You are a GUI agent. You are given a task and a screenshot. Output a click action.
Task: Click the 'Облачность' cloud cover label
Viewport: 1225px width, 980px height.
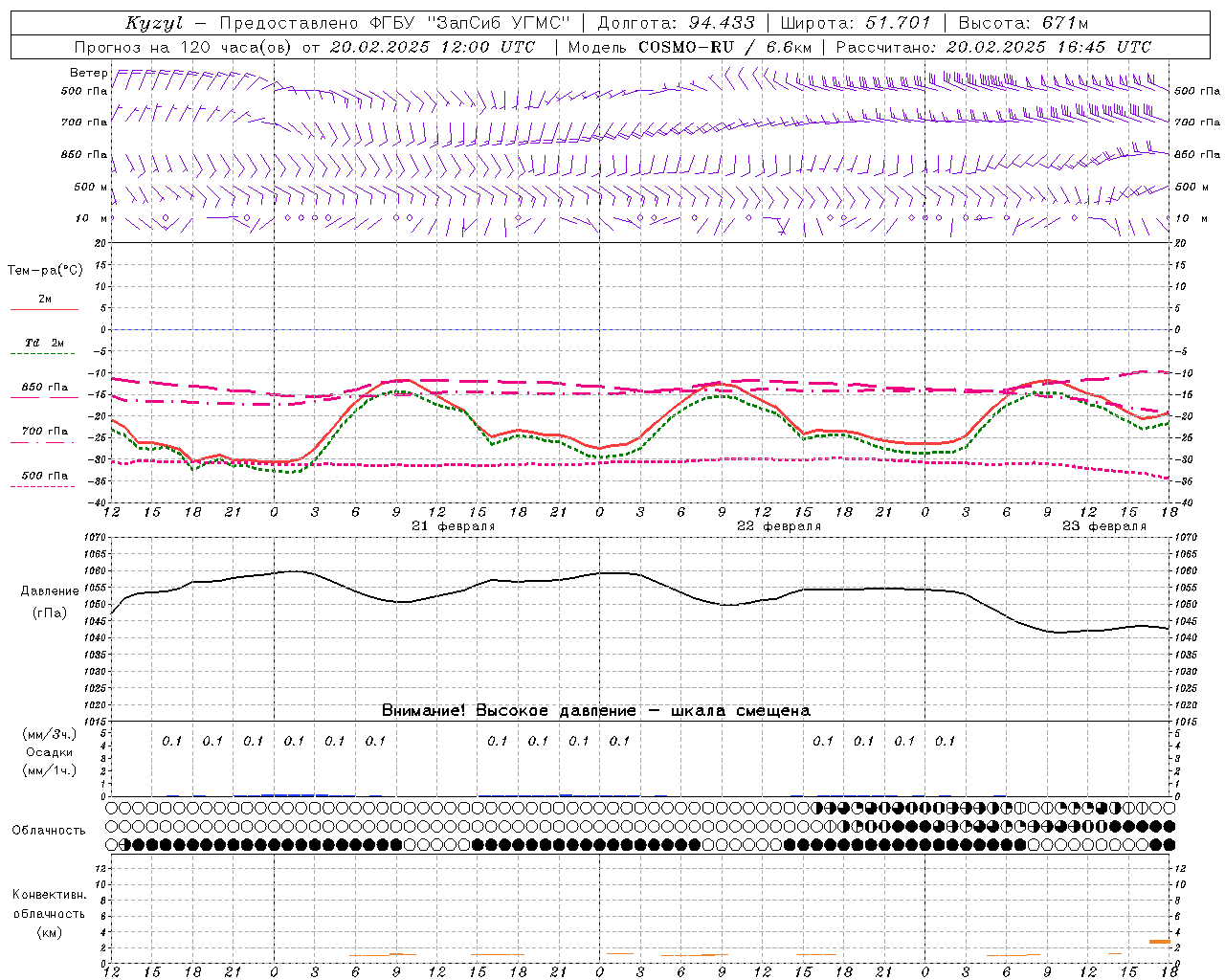[49, 831]
